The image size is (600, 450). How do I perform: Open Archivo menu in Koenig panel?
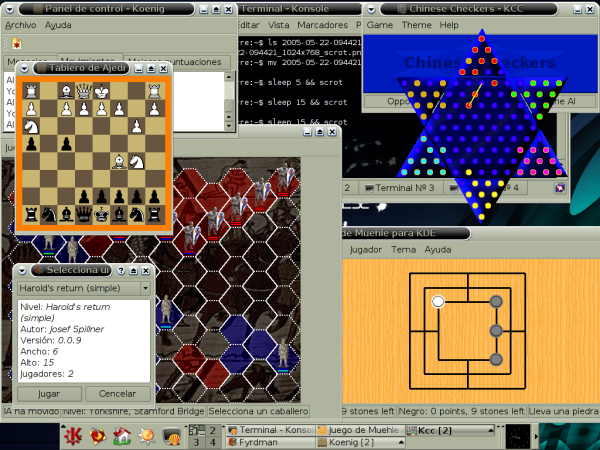pos(21,25)
